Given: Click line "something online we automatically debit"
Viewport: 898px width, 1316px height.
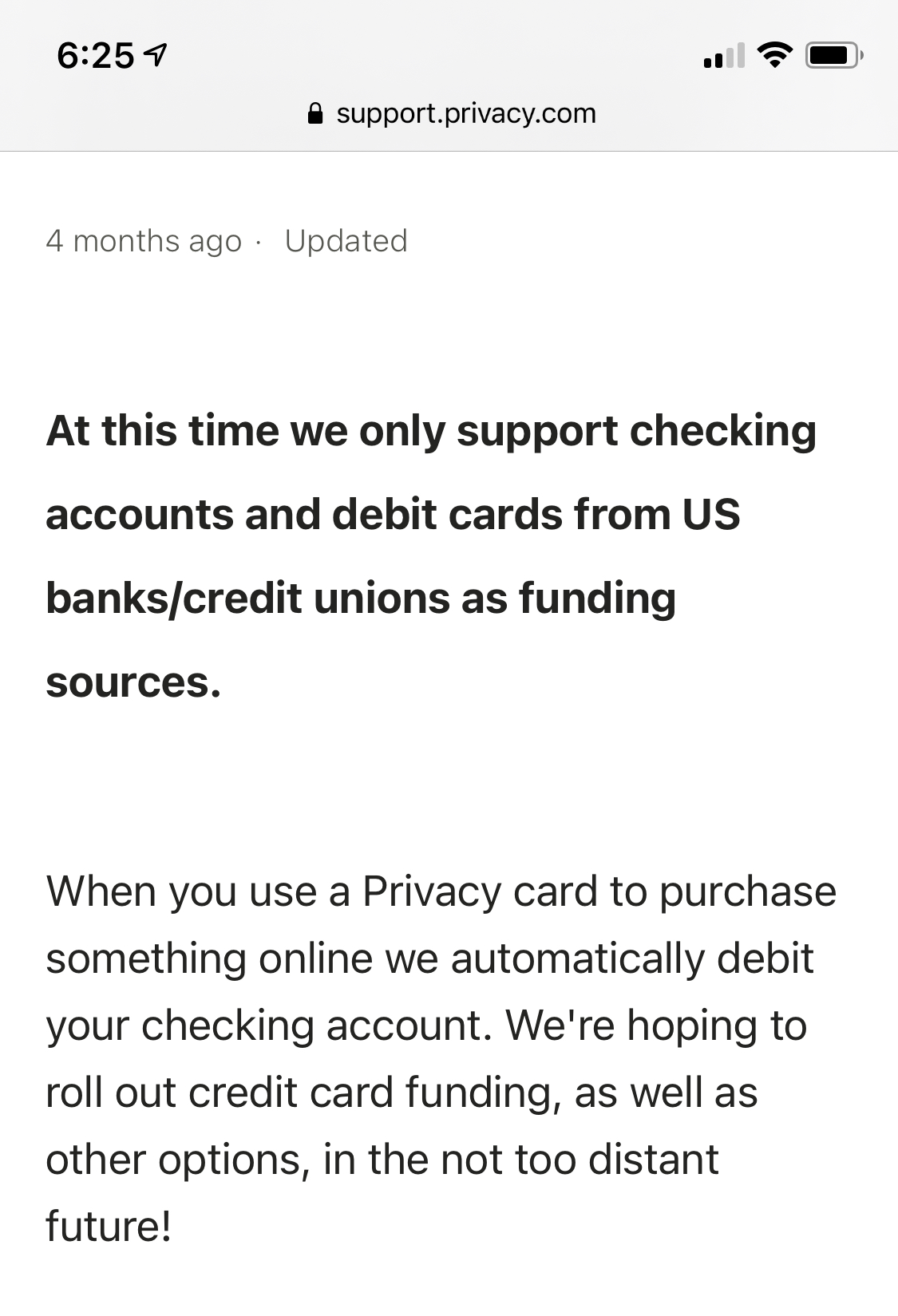Looking at the screenshot, I should point(429,958).
